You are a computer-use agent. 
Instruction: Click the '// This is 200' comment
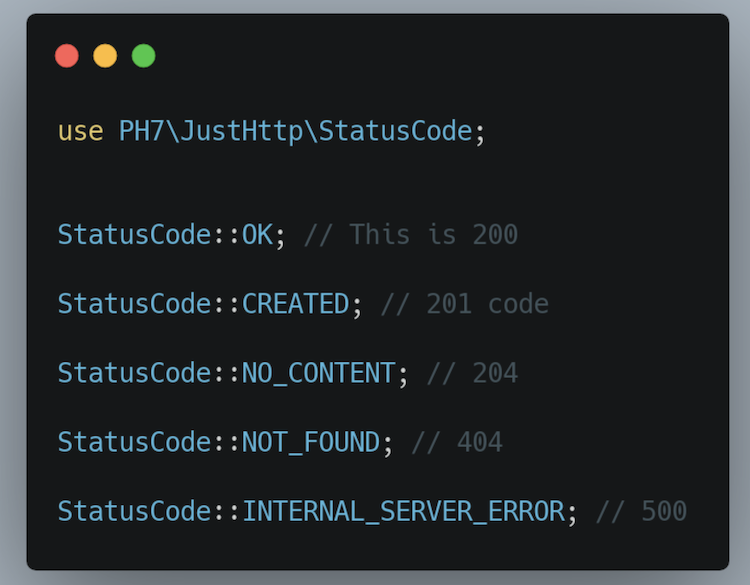(x=411, y=235)
